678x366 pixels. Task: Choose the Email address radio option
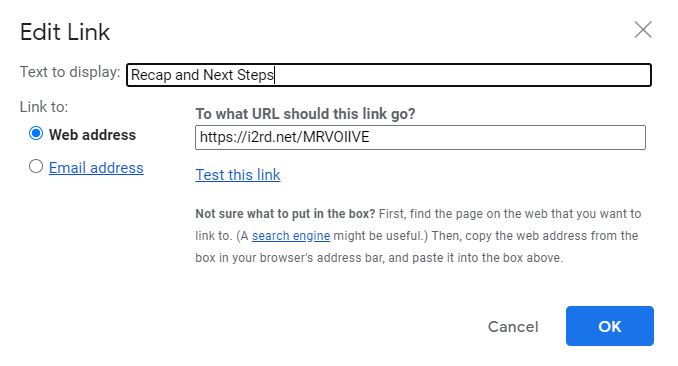(36, 166)
